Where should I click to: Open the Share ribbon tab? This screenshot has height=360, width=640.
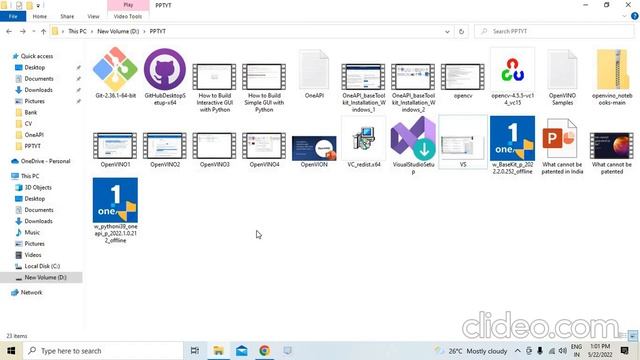67,16
